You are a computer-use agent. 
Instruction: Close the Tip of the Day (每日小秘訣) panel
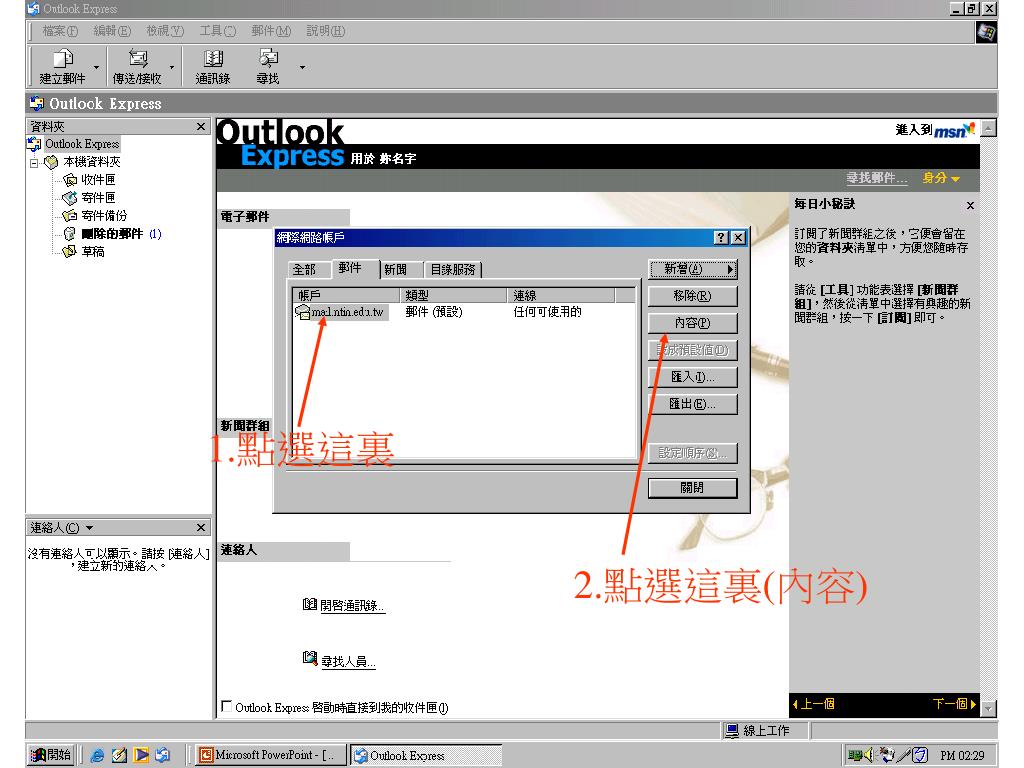click(970, 205)
